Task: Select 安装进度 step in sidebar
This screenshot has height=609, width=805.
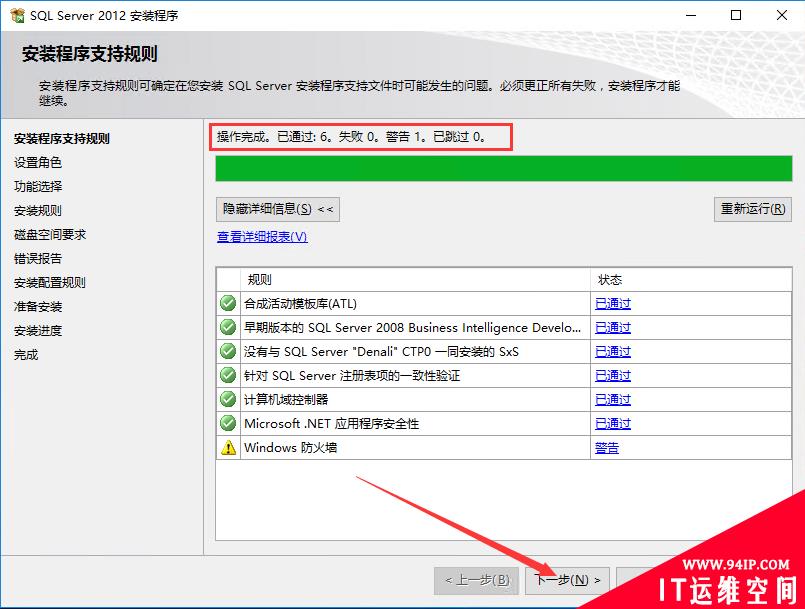Action: (x=37, y=331)
